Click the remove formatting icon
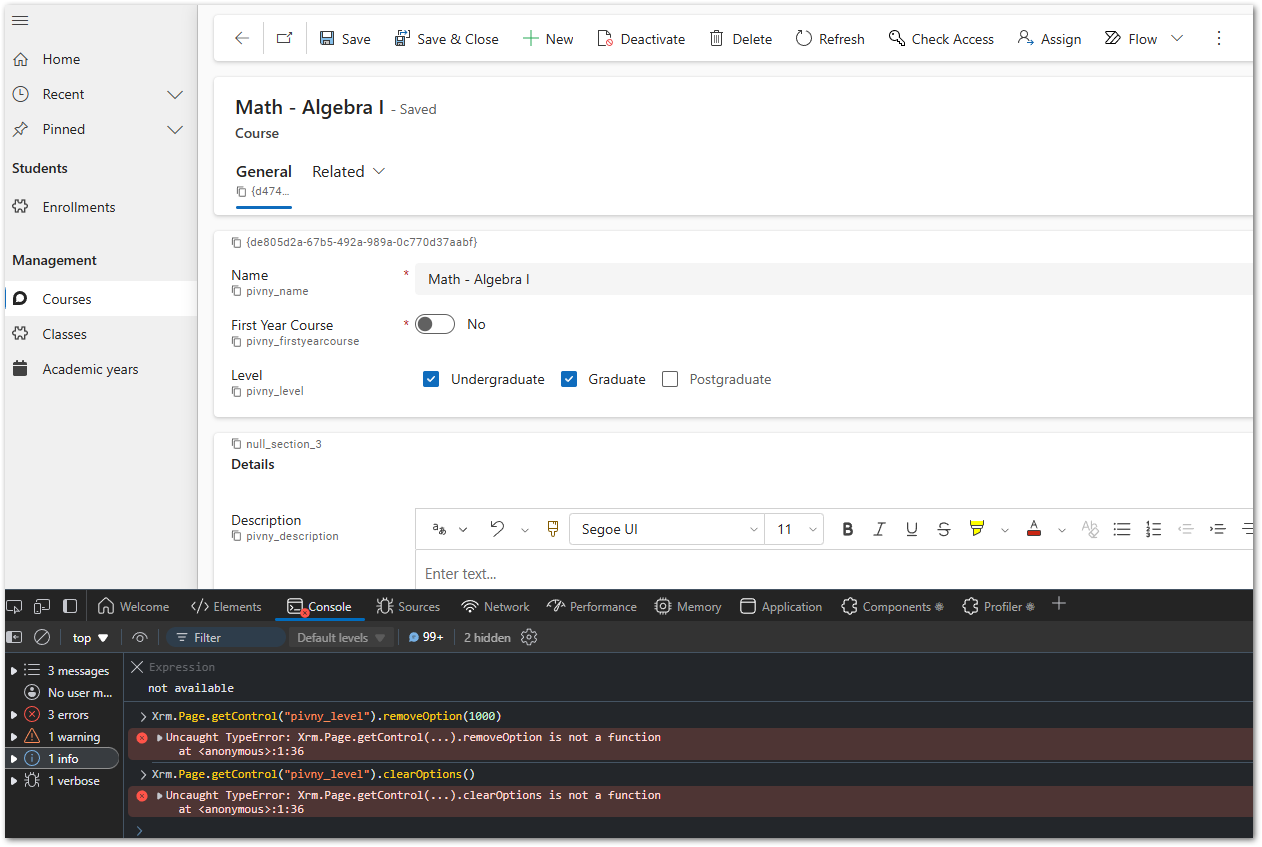The height and width of the screenshot is (847, 1262). pyautogui.click(x=1090, y=529)
